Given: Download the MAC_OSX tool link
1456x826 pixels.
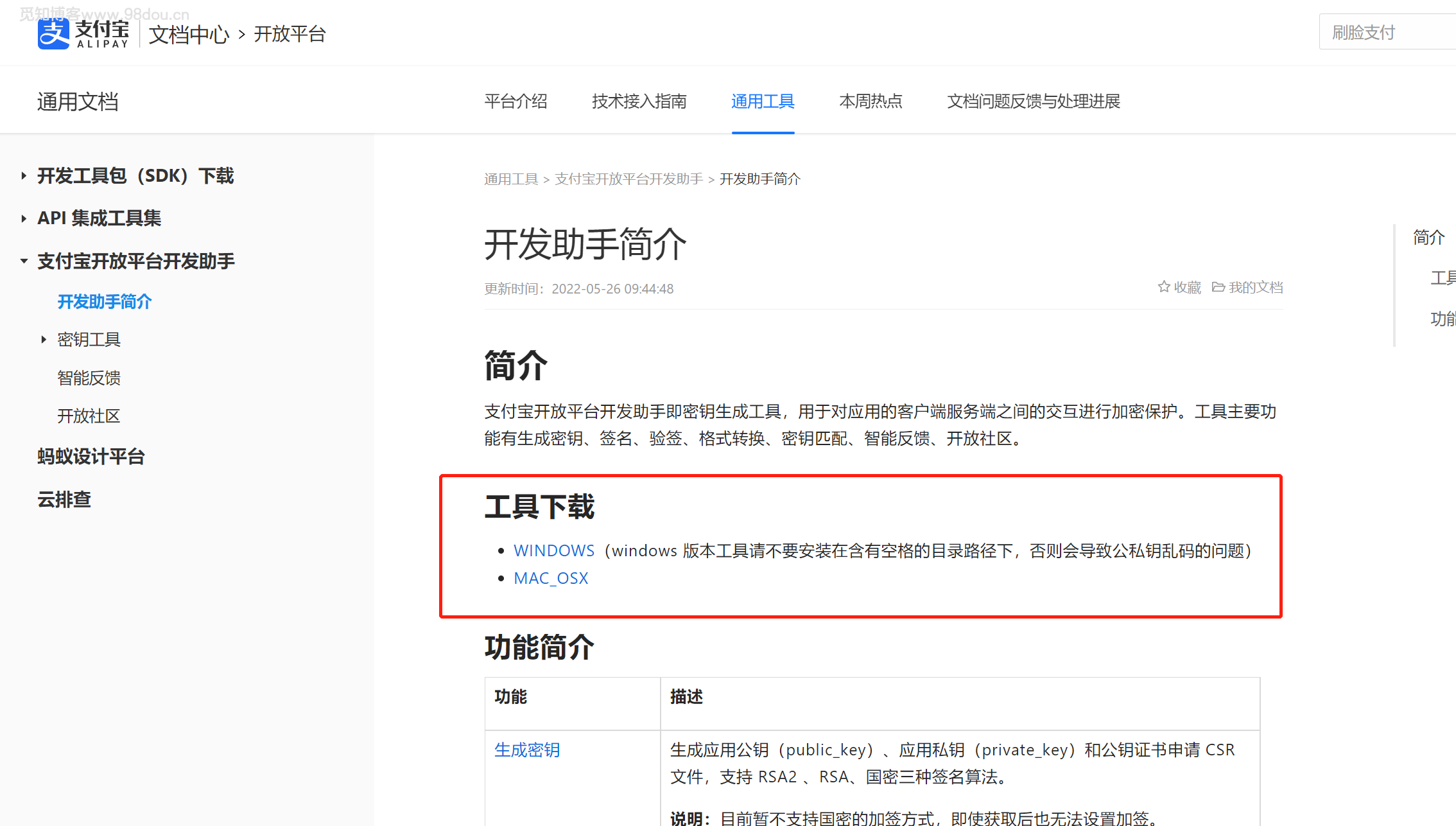Looking at the screenshot, I should coord(551,578).
